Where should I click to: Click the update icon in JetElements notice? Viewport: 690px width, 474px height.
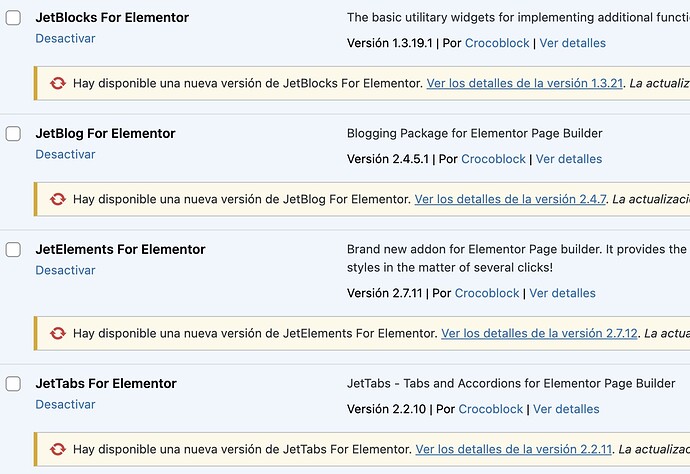57,333
